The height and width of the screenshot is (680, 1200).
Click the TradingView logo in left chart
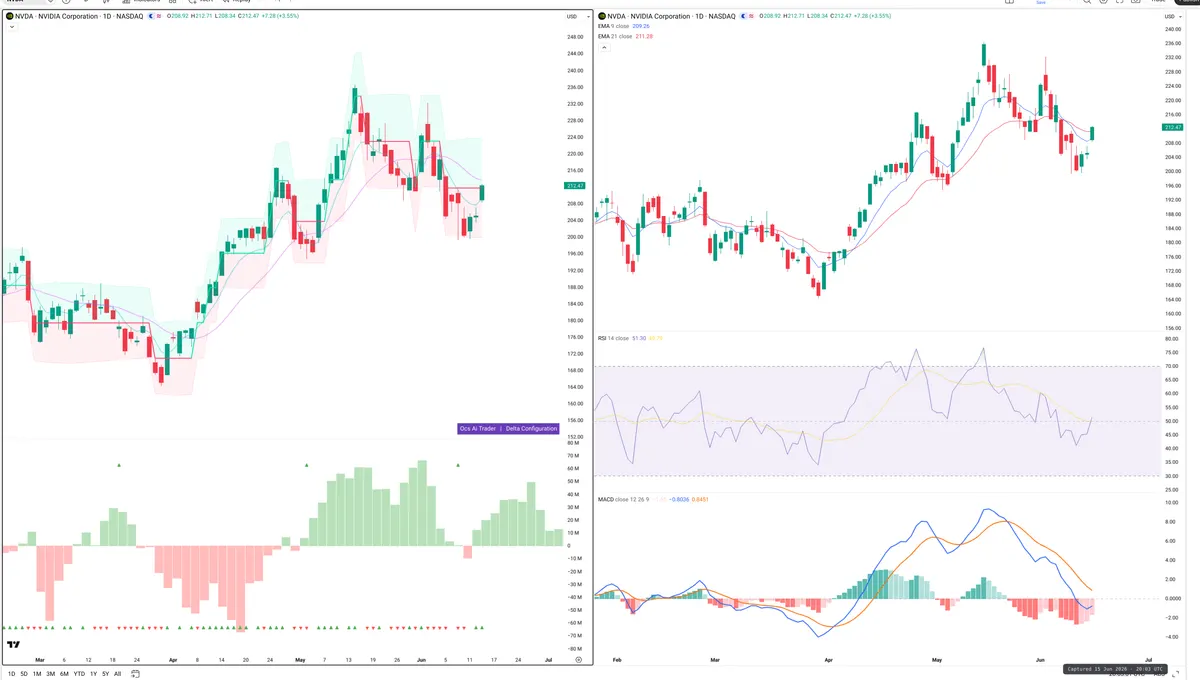(14, 645)
